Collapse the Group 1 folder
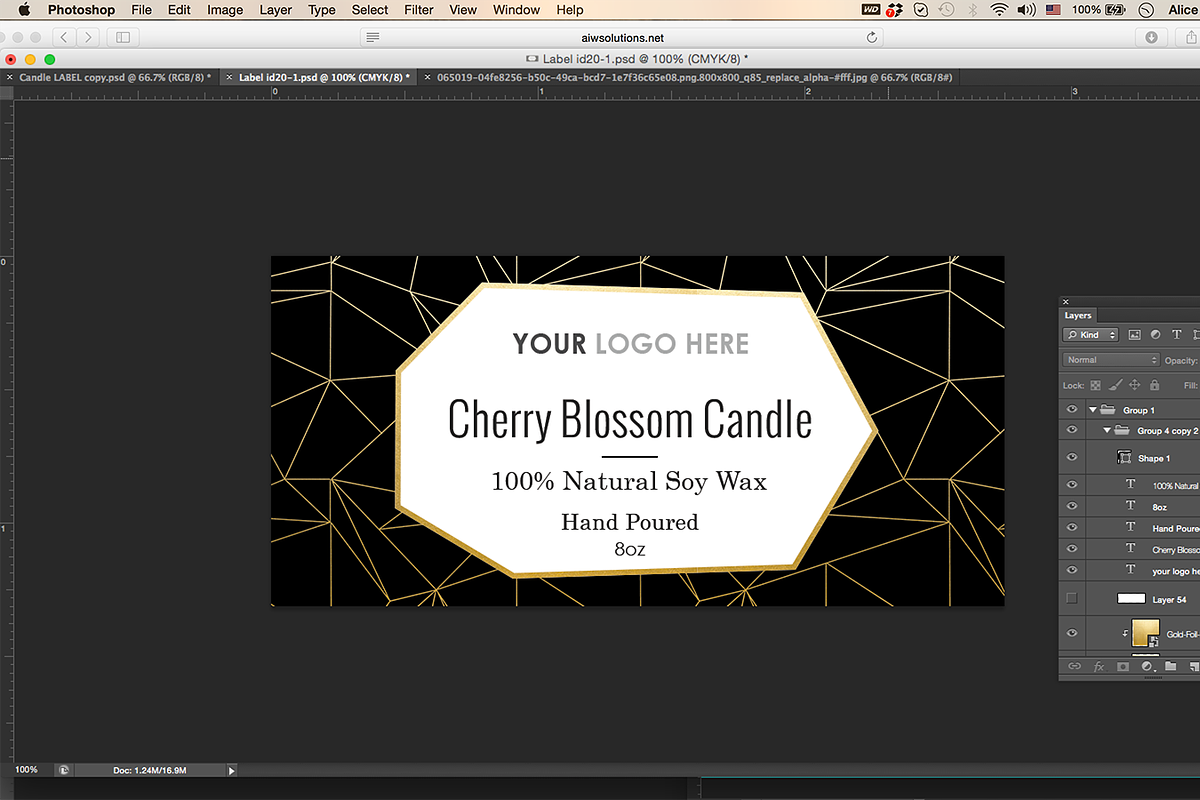1200x800 pixels. pyautogui.click(x=1093, y=410)
